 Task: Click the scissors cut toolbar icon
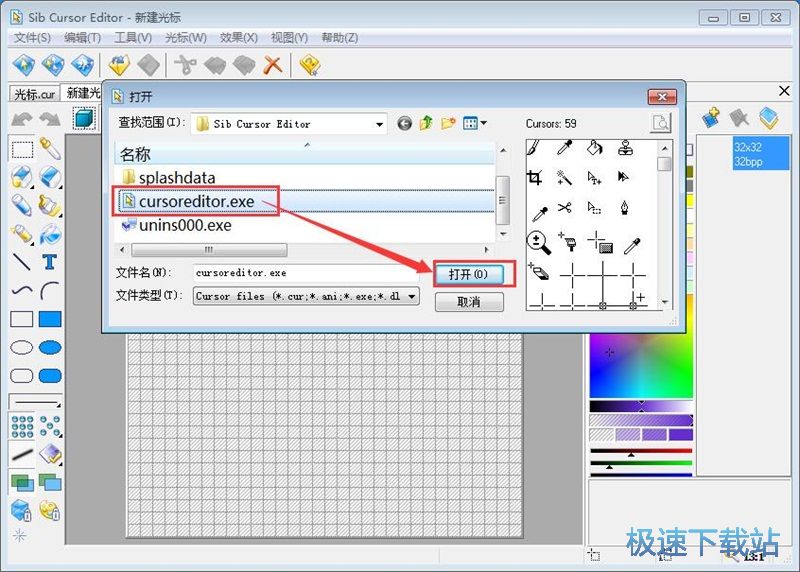coord(185,65)
